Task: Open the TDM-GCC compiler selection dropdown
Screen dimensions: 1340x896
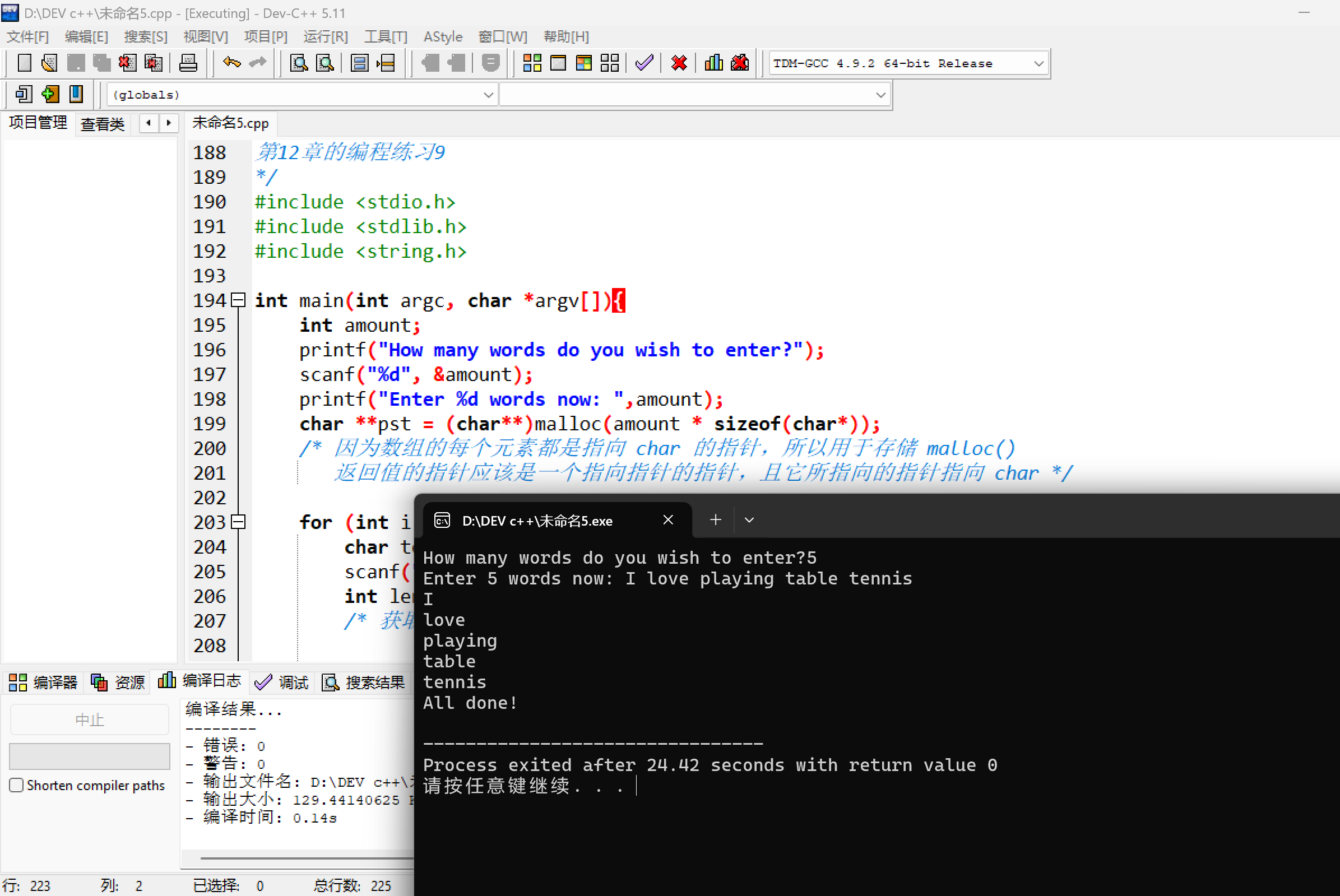Action: (1038, 63)
